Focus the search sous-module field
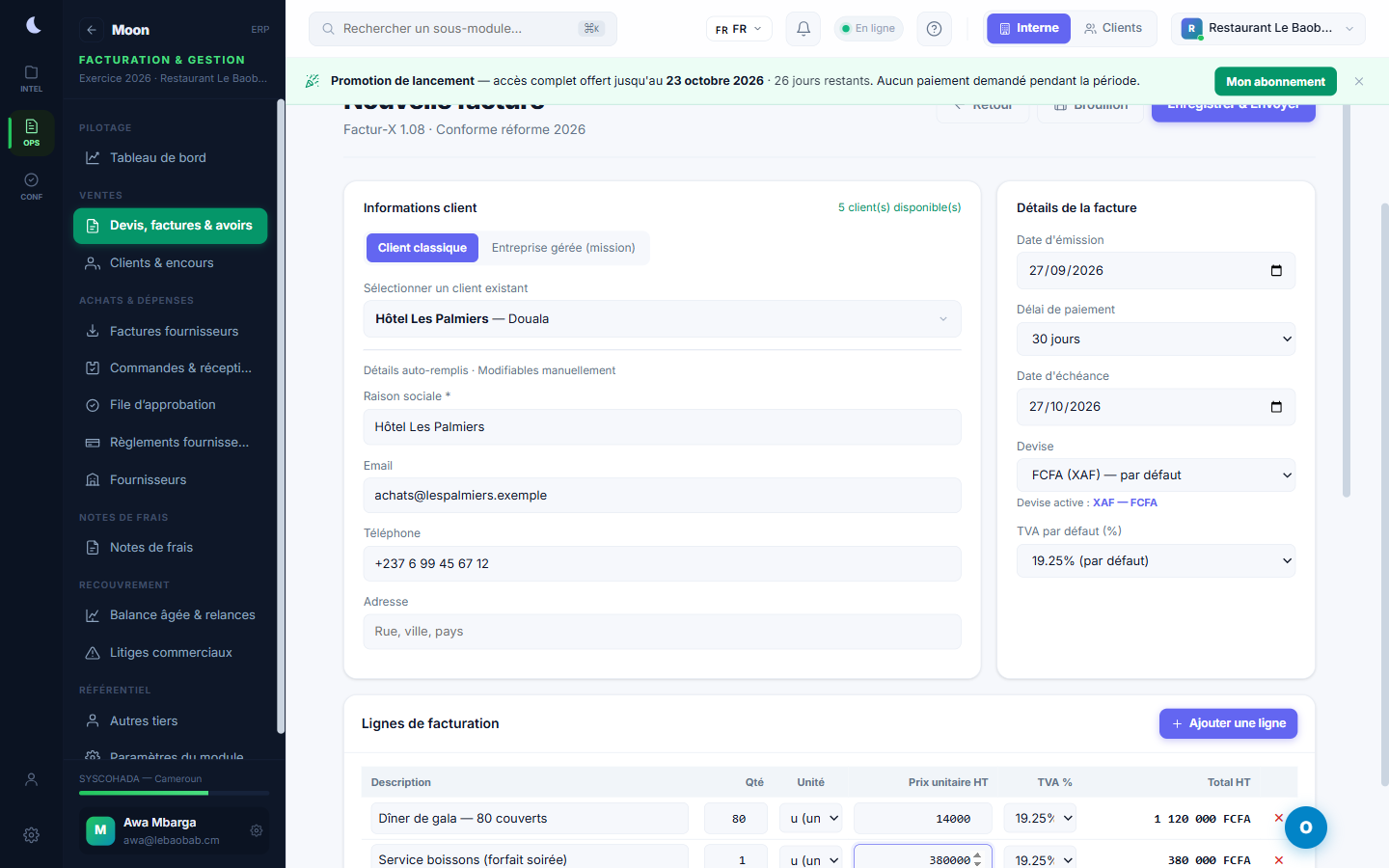The width and height of the screenshot is (1389, 868). [x=463, y=29]
